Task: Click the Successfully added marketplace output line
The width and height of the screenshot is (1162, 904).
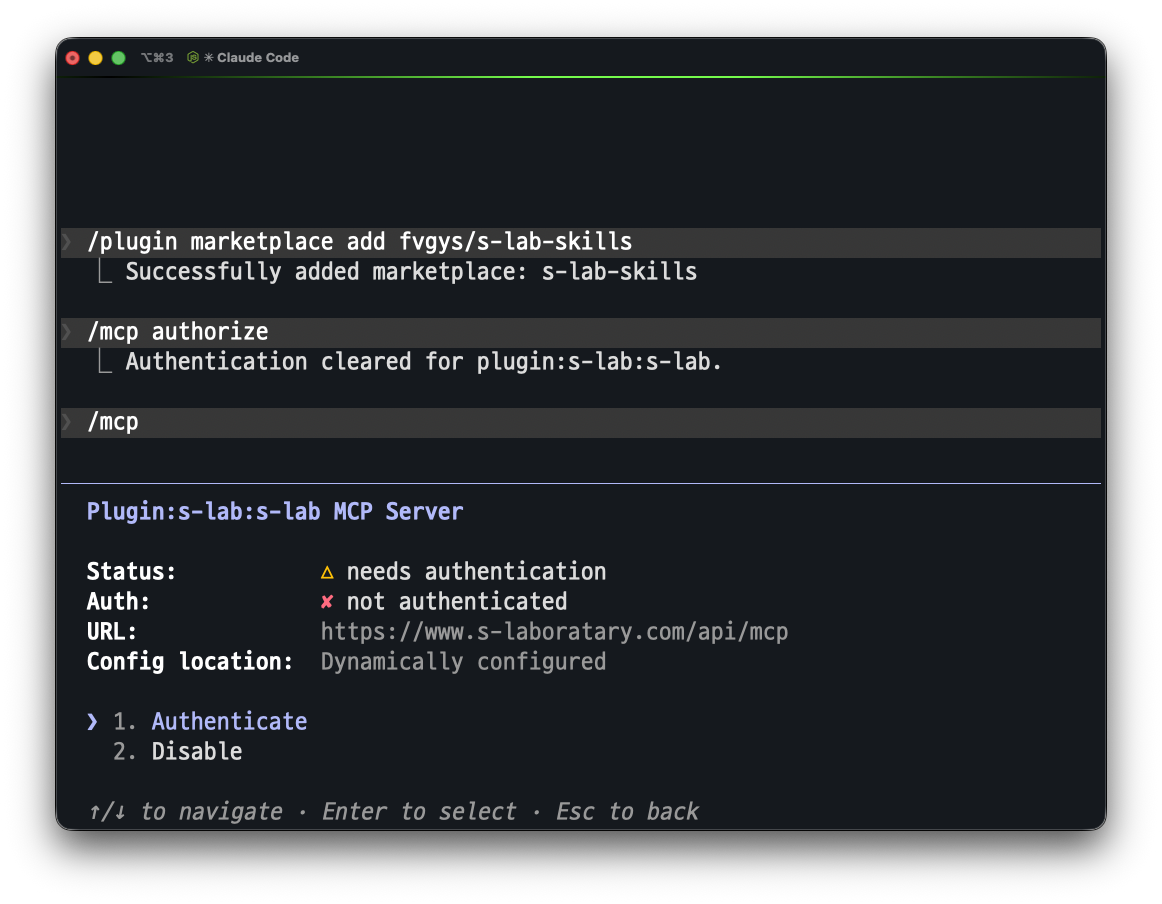Action: pyautogui.click(x=411, y=271)
